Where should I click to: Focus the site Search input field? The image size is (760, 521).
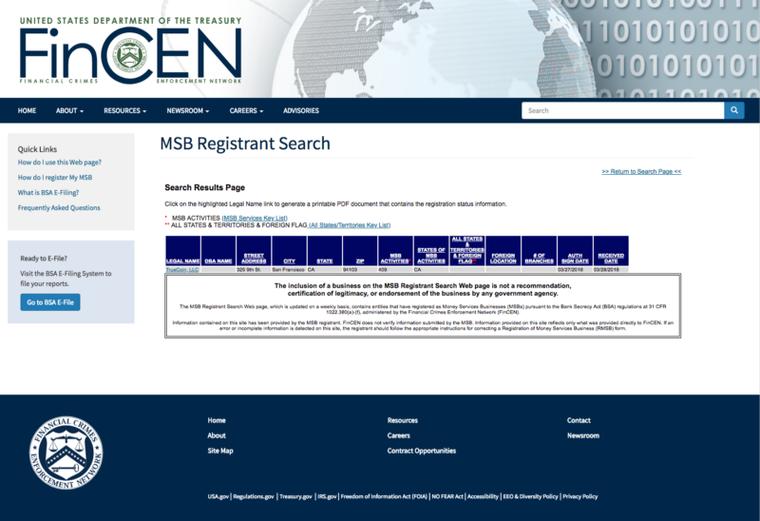[623, 111]
